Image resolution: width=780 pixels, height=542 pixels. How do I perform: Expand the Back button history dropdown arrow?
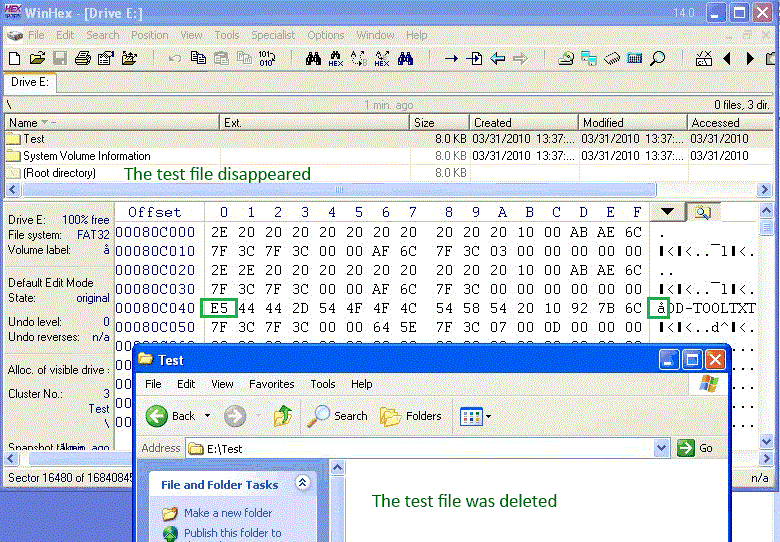(x=207, y=416)
